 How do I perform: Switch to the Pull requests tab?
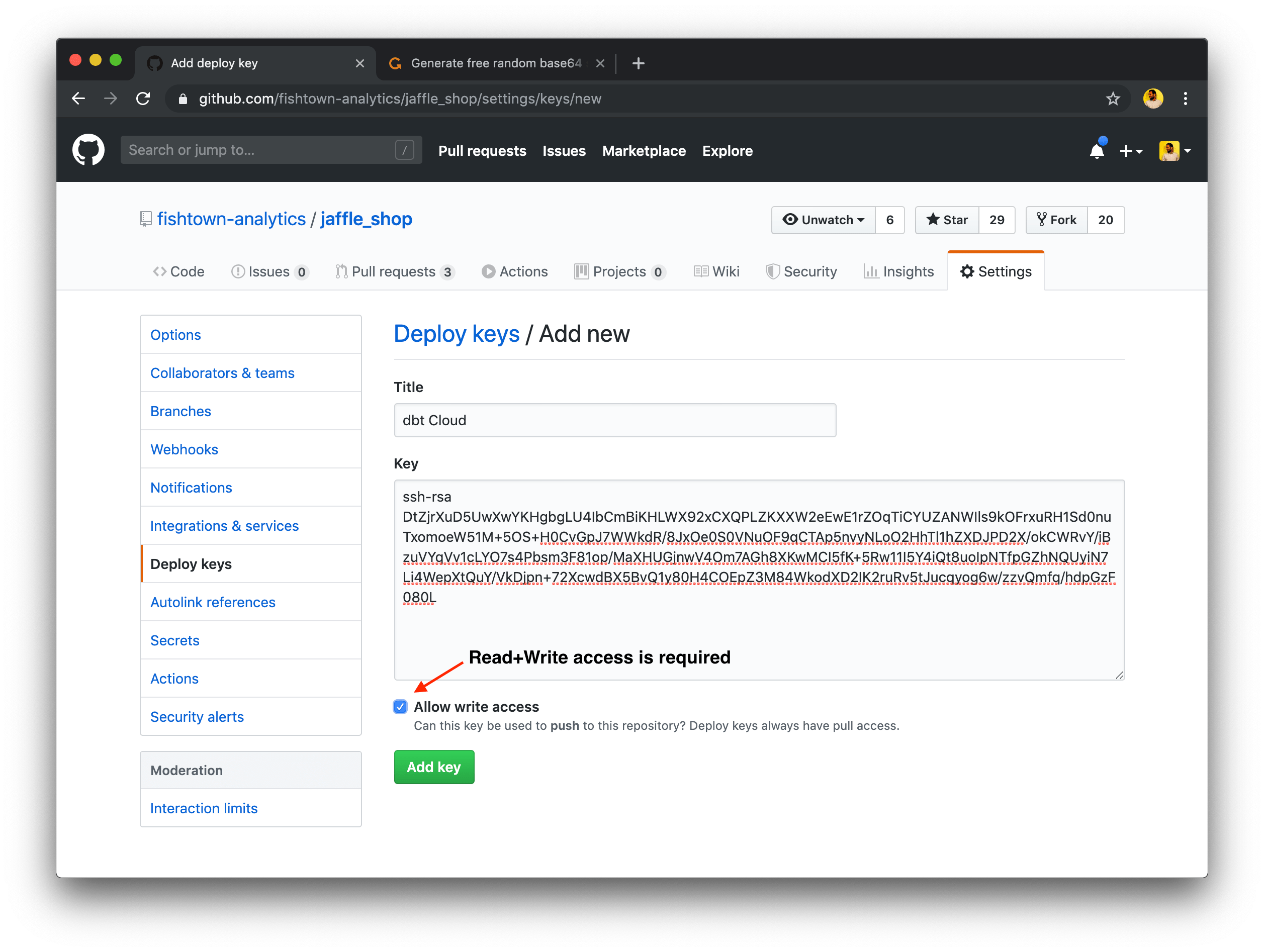(391, 271)
